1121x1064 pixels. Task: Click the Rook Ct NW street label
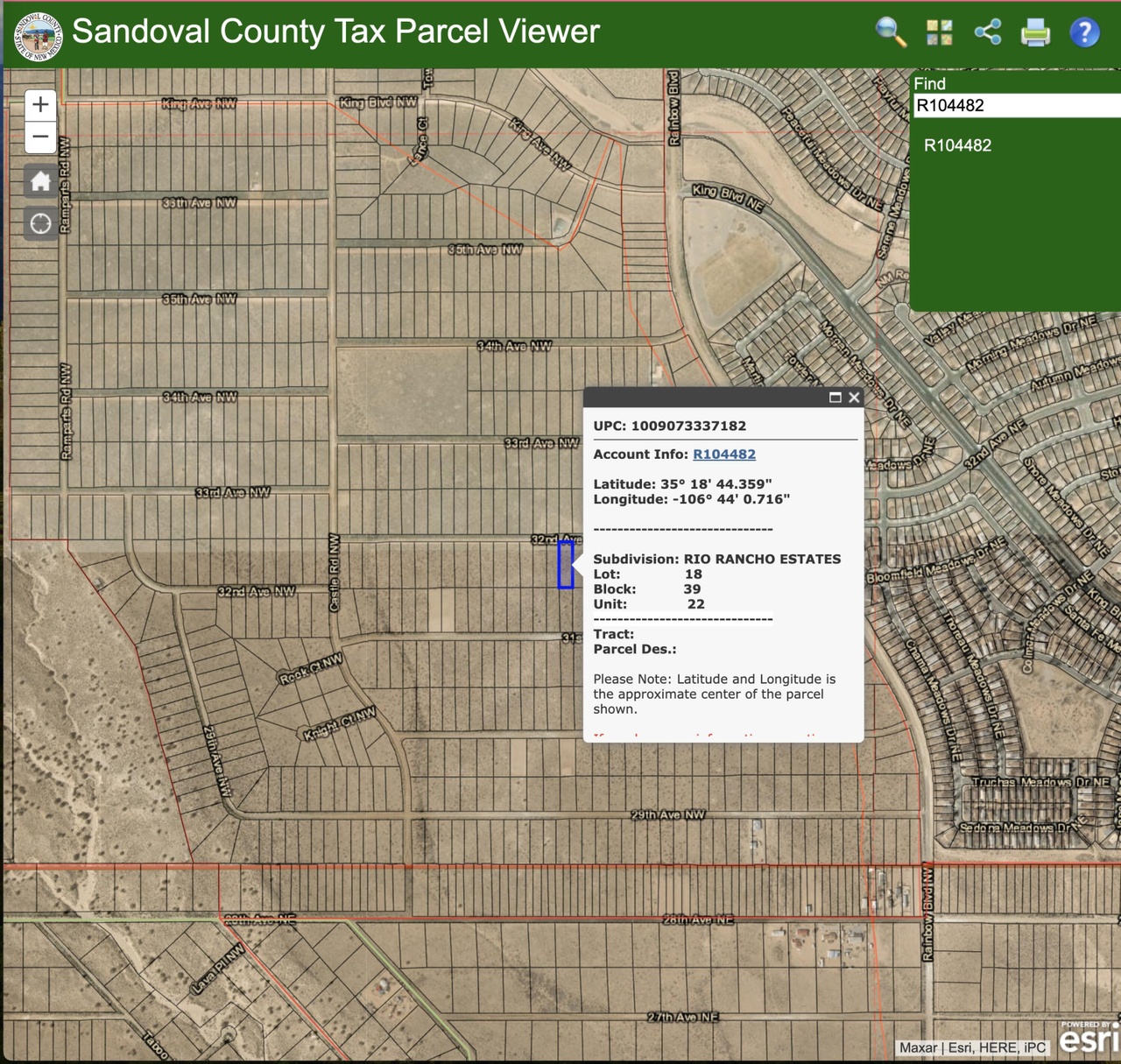coord(311,669)
